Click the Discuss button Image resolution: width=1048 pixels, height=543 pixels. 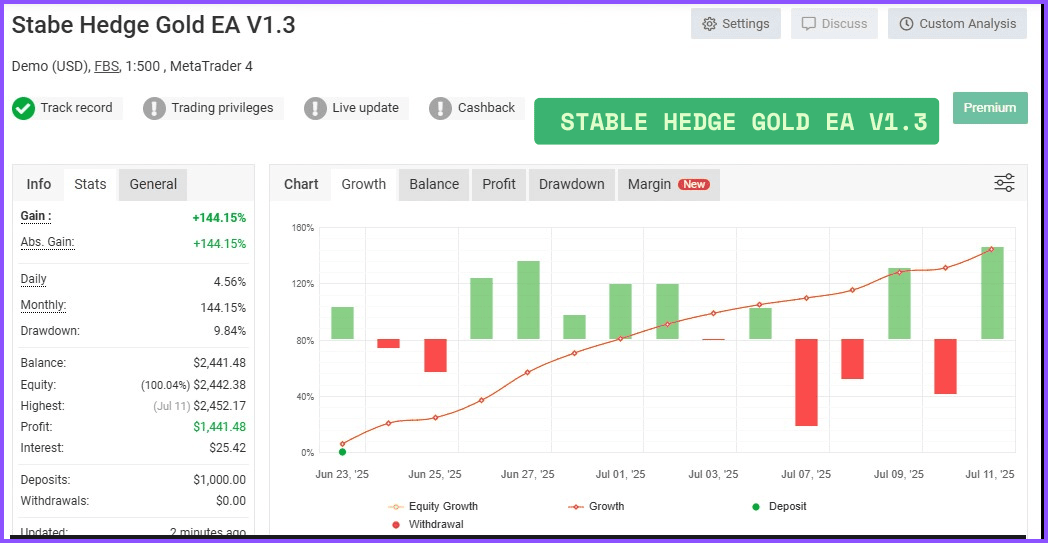pyautogui.click(x=834, y=24)
